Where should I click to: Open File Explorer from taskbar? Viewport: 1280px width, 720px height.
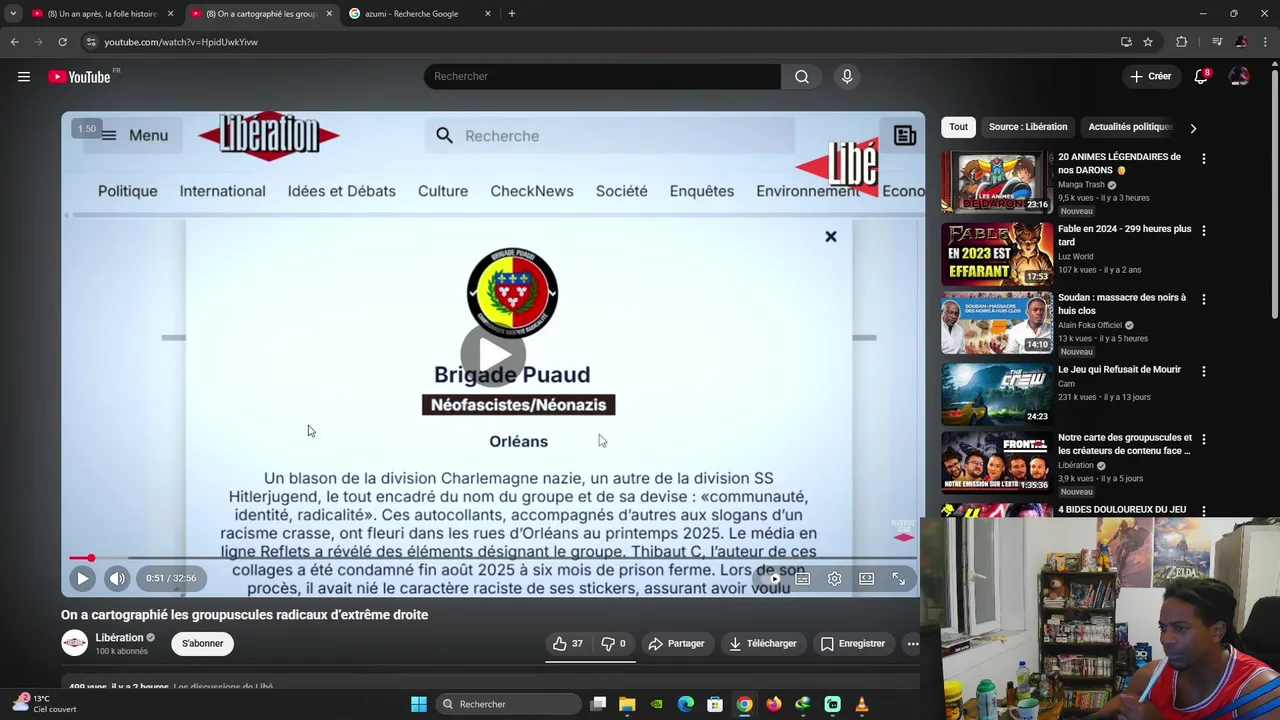point(627,704)
